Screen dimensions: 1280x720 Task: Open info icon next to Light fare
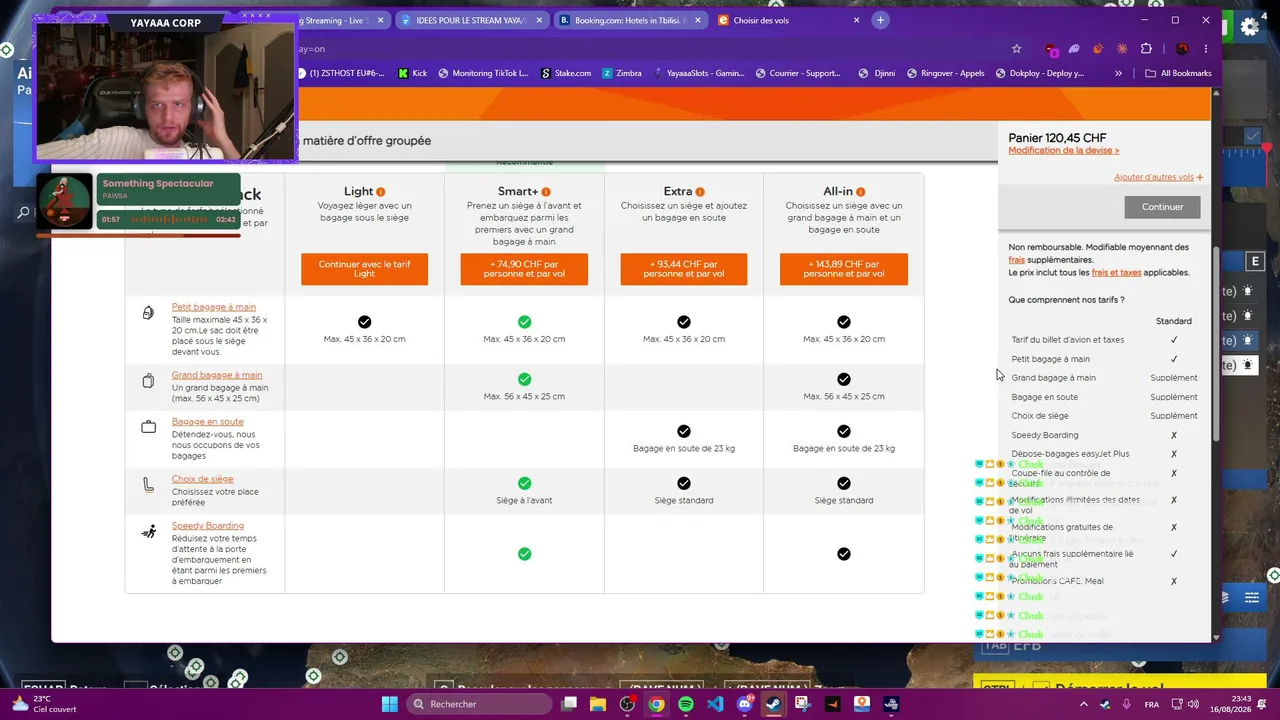381,192
